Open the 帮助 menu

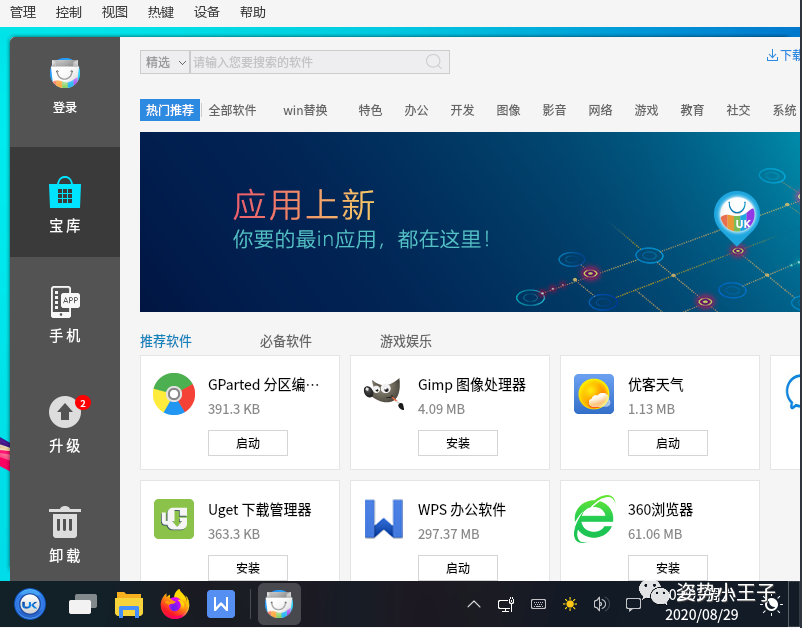coord(253,12)
